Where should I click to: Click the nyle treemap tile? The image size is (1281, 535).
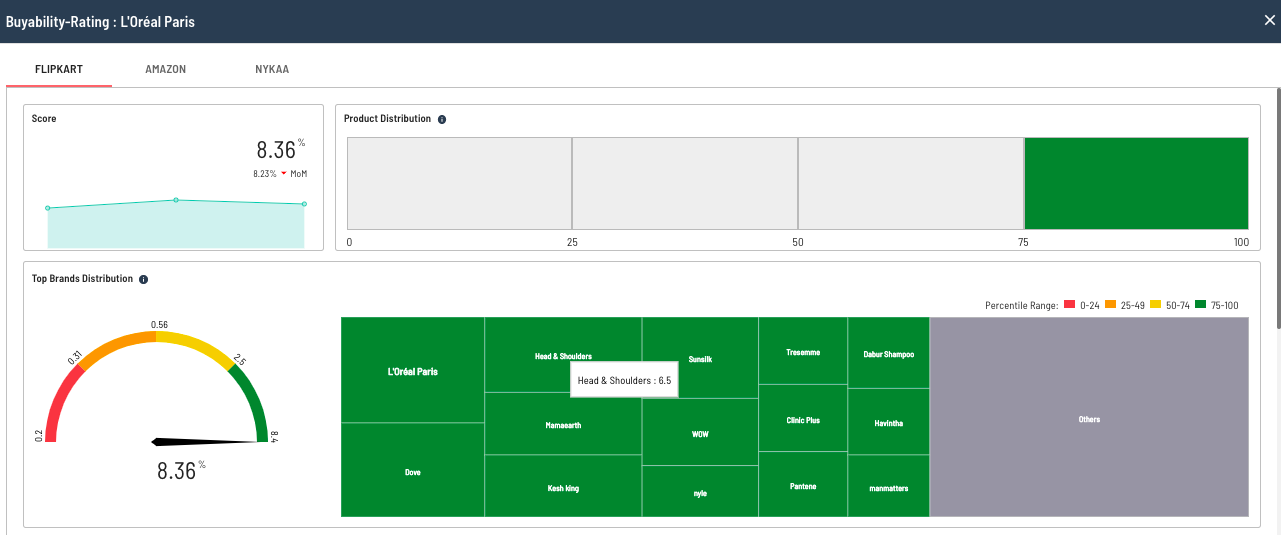click(x=700, y=491)
